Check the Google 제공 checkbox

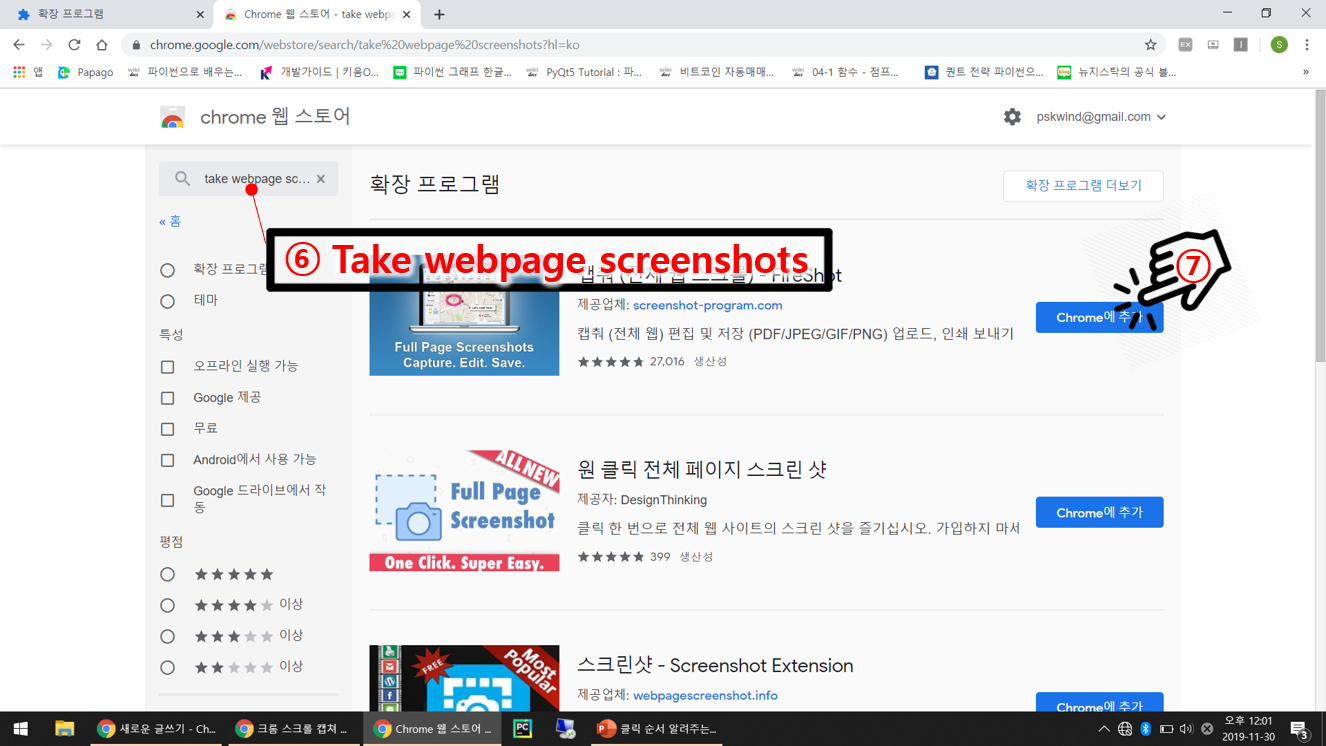(168, 398)
